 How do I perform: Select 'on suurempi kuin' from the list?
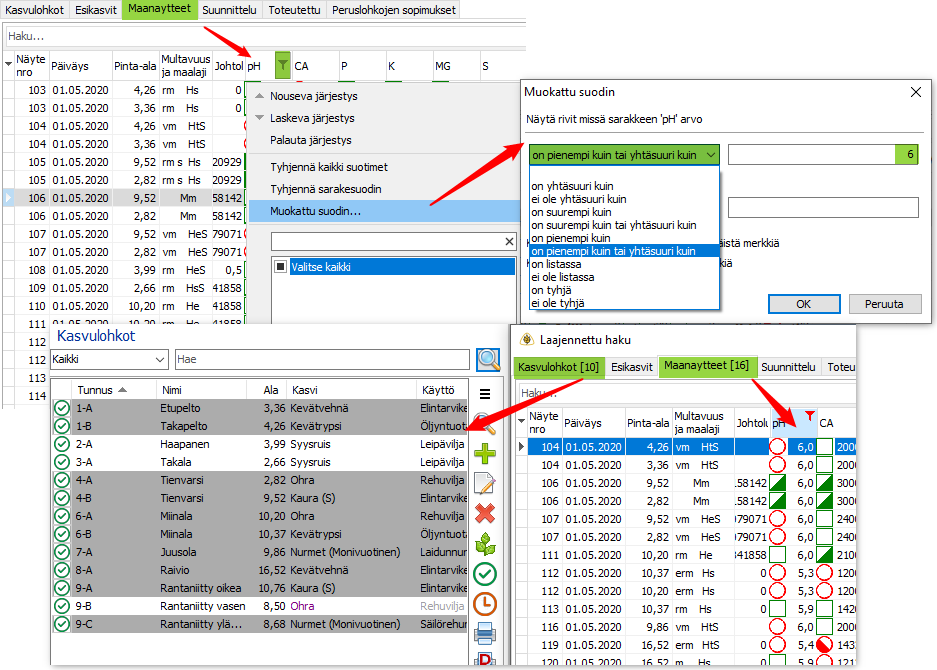click(571, 212)
